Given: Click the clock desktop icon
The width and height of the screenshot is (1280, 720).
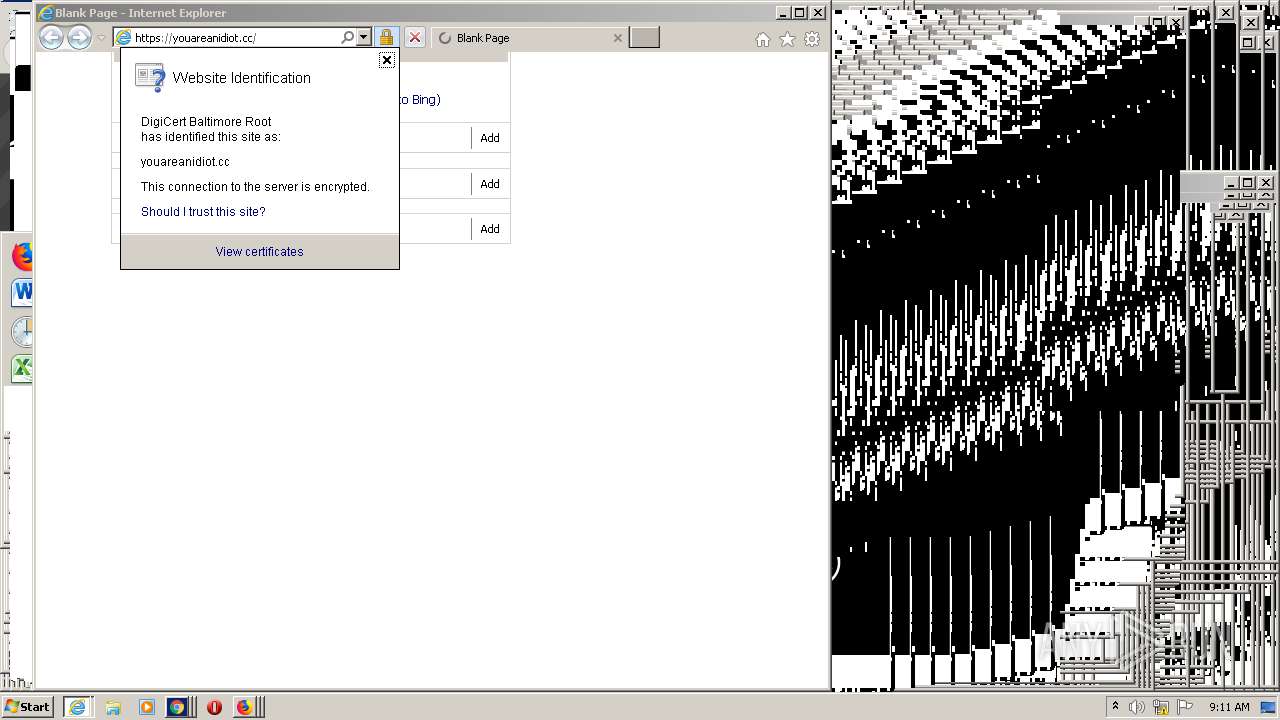Looking at the screenshot, I should click(x=22, y=332).
